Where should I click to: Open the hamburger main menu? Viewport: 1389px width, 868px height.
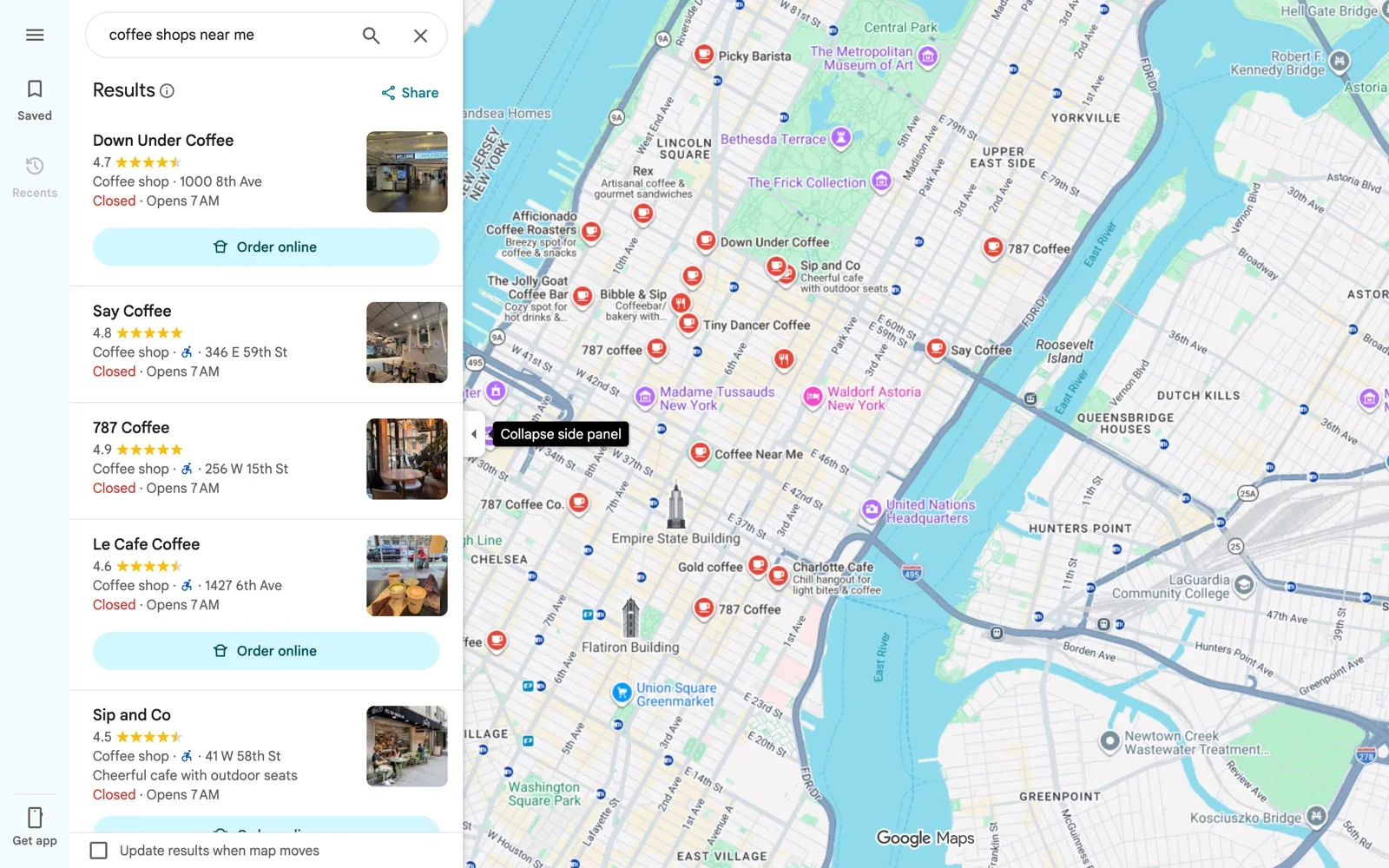[x=35, y=35]
